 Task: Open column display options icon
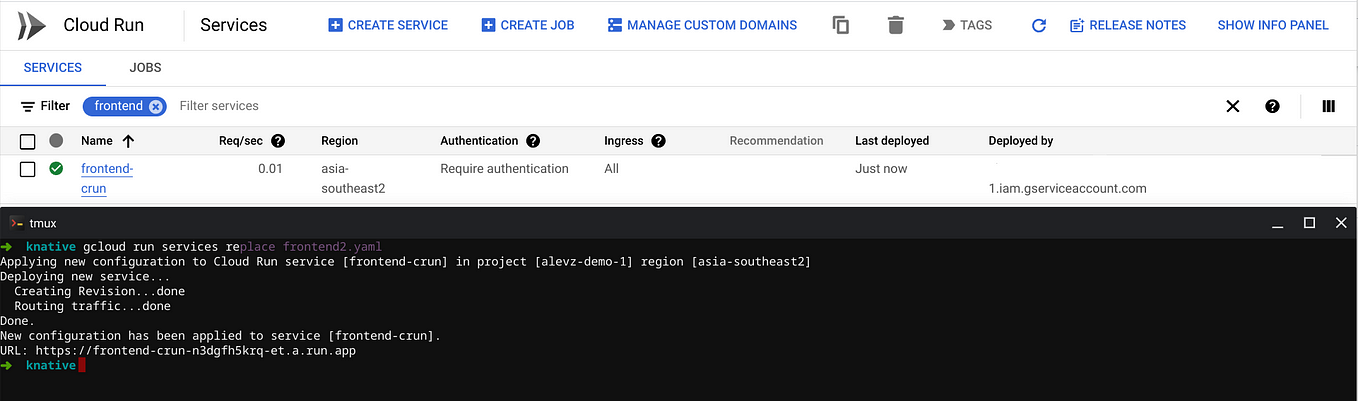click(1328, 106)
